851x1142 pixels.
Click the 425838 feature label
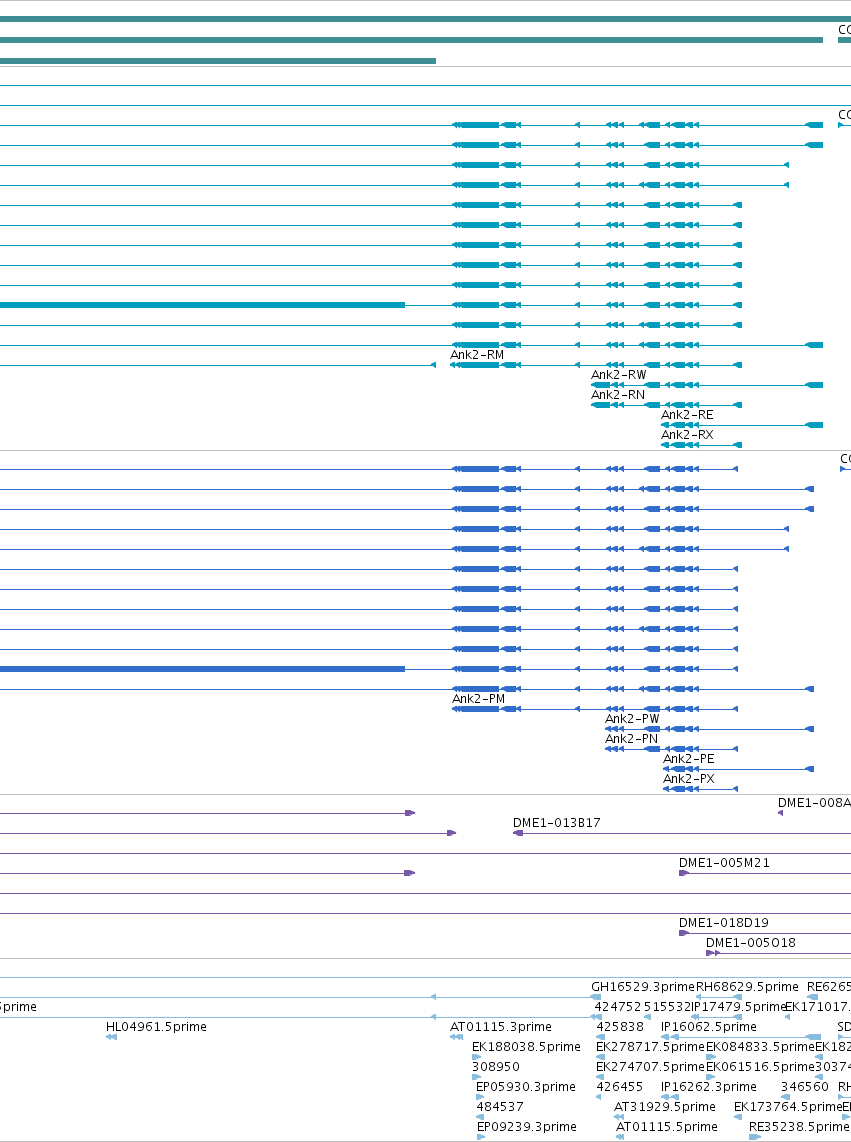tap(620, 1027)
